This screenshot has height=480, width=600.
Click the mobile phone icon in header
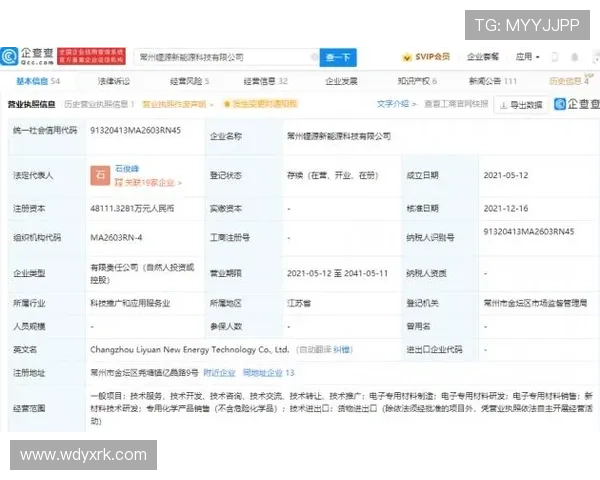(x=554, y=57)
